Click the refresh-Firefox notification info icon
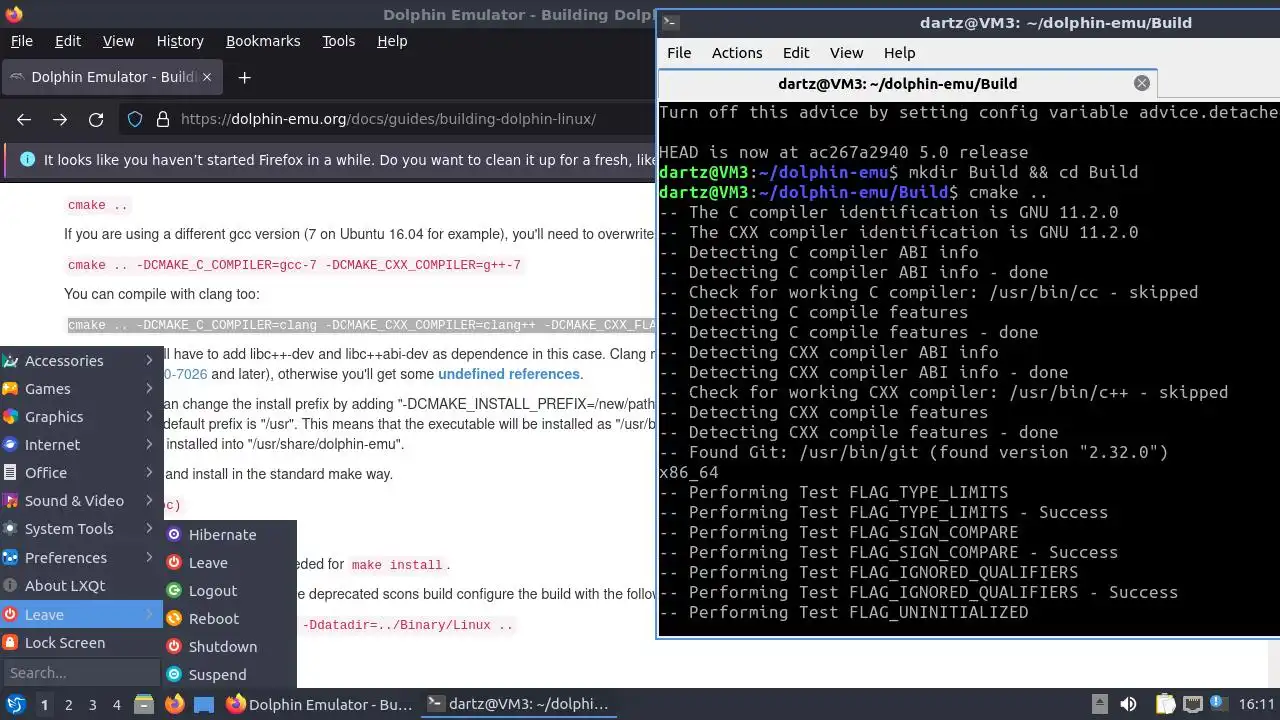Image resolution: width=1280 pixels, height=720 pixels. pyautogui.click(x=27, y=159)
